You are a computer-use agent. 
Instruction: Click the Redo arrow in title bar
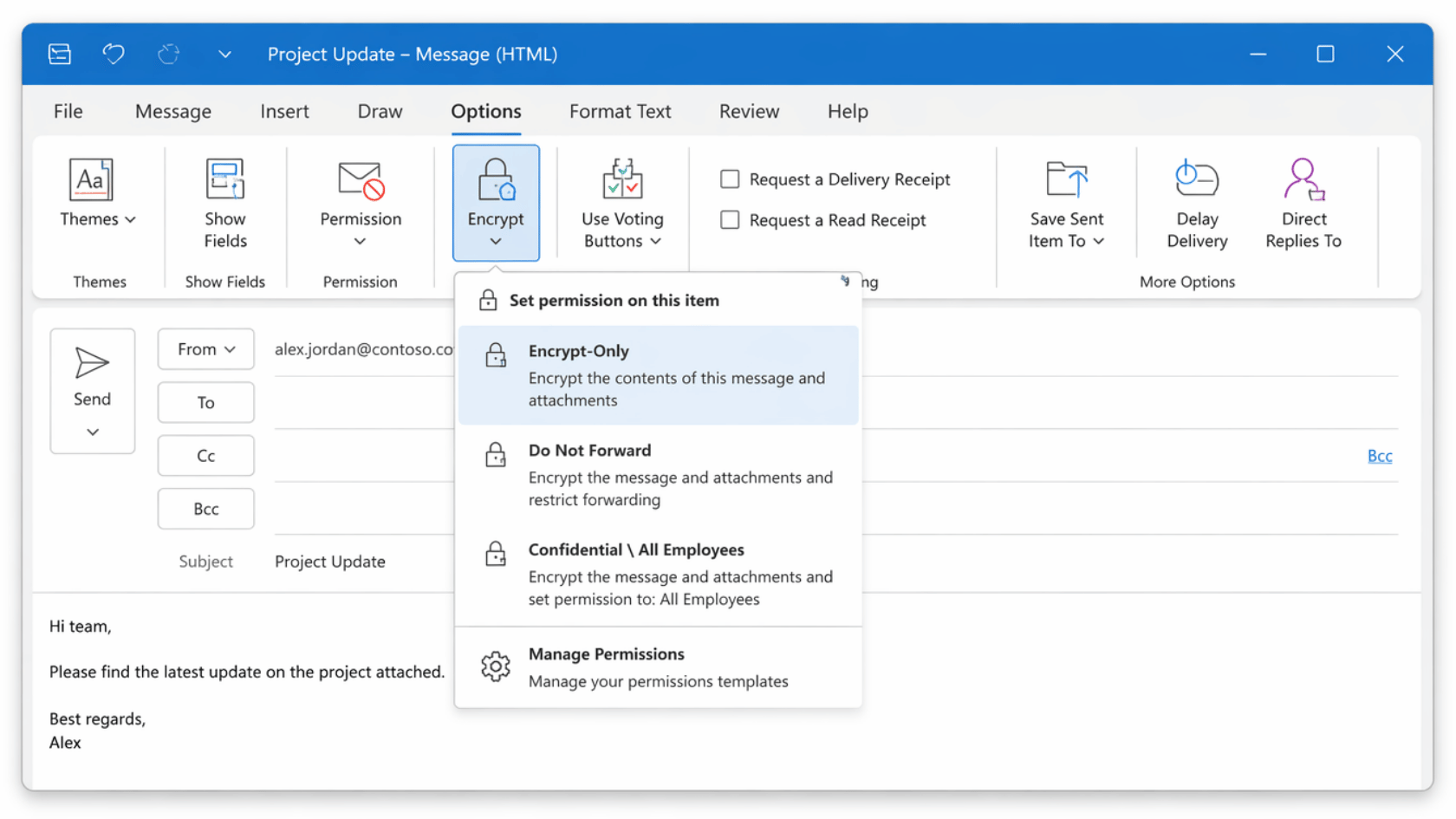168,54
